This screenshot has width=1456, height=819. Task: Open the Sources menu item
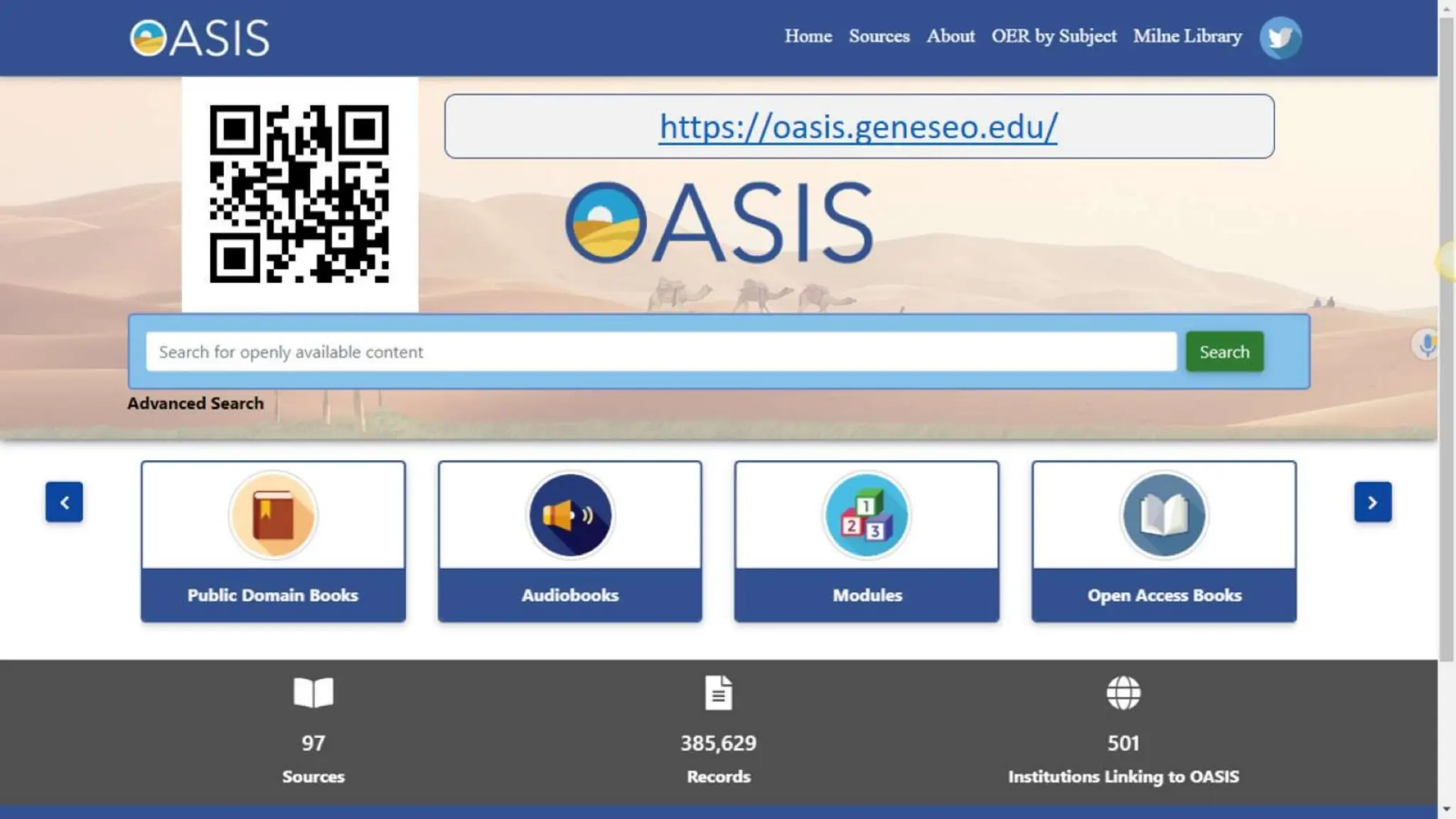point(879,36)
